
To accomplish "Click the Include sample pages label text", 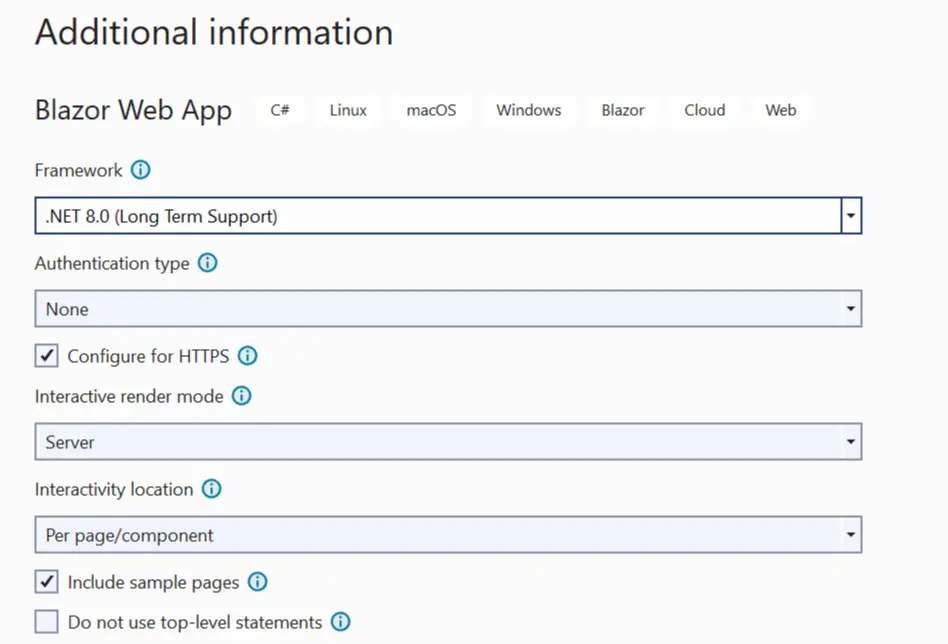I will pyautogui.click(x=154, y=582).
